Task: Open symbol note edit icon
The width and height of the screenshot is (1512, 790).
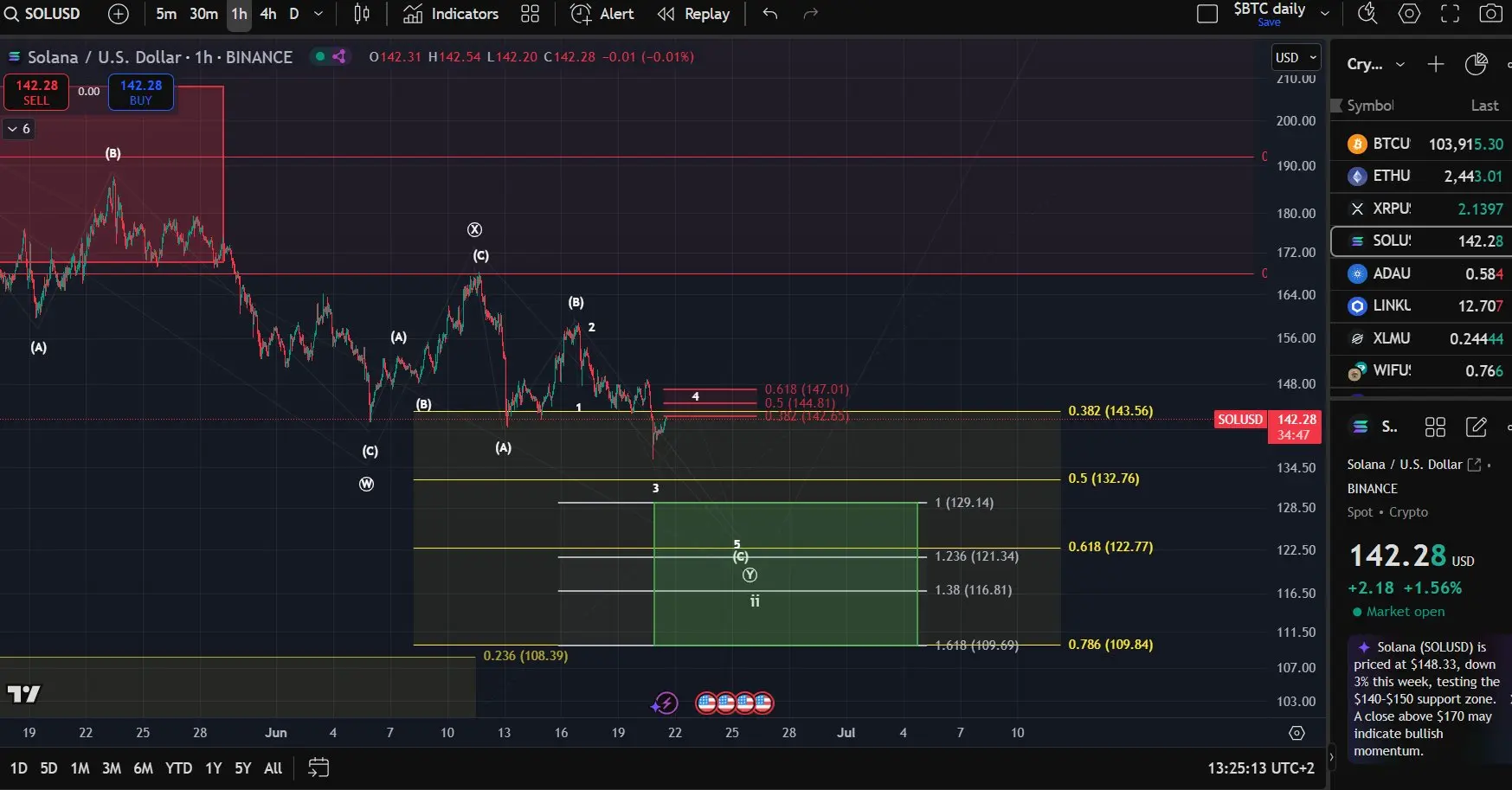Action: click(x=1477, y=427)
